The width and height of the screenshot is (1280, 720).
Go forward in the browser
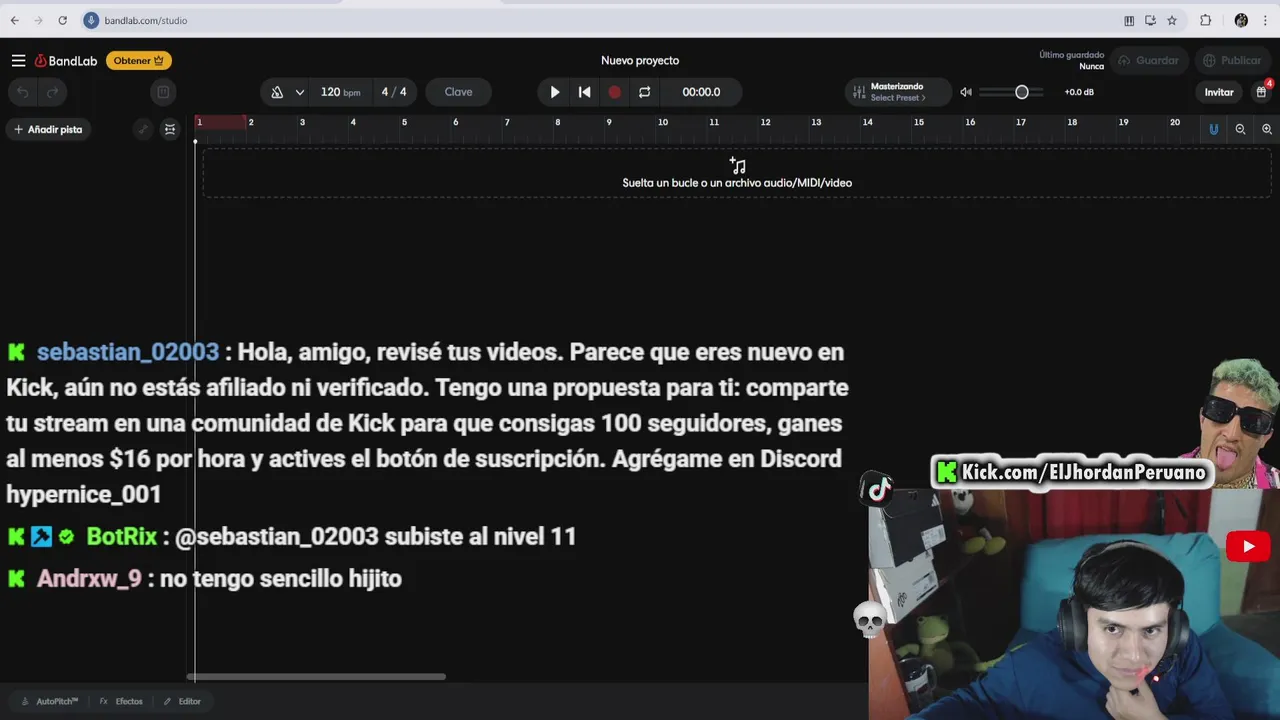pos(38,20)
